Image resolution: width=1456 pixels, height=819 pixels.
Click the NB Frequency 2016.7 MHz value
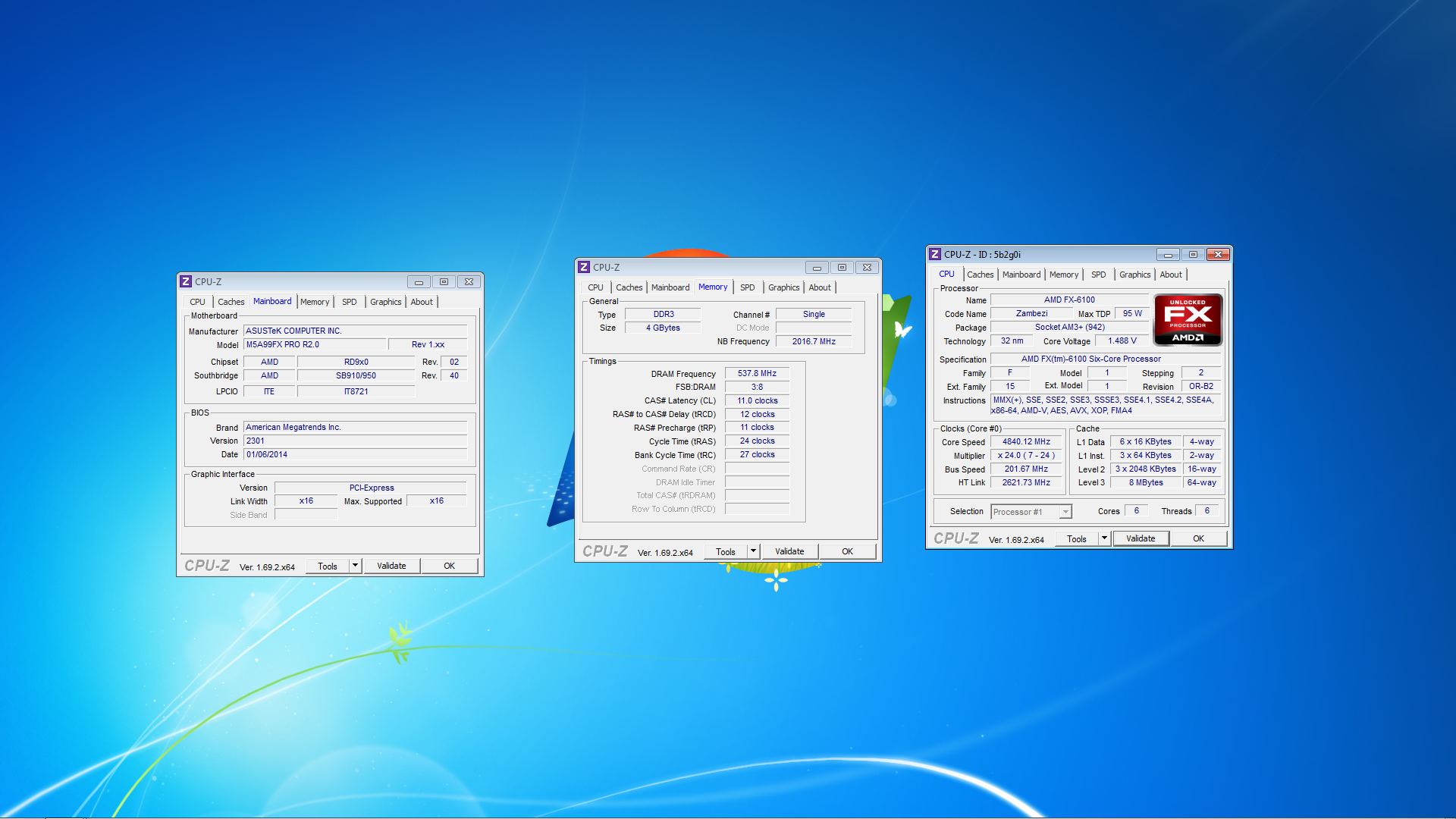(x=814, y=341)
